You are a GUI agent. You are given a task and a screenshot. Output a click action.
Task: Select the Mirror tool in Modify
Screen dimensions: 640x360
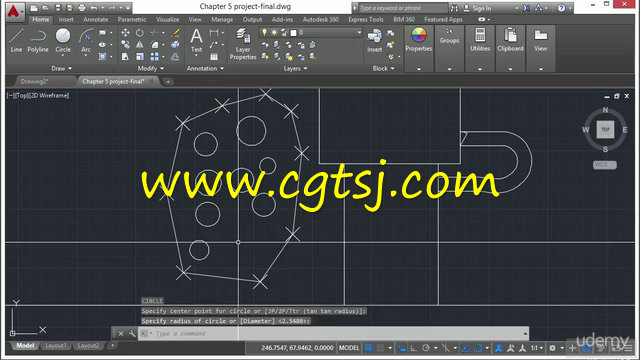pyautogui.click(x=140, y=44)
